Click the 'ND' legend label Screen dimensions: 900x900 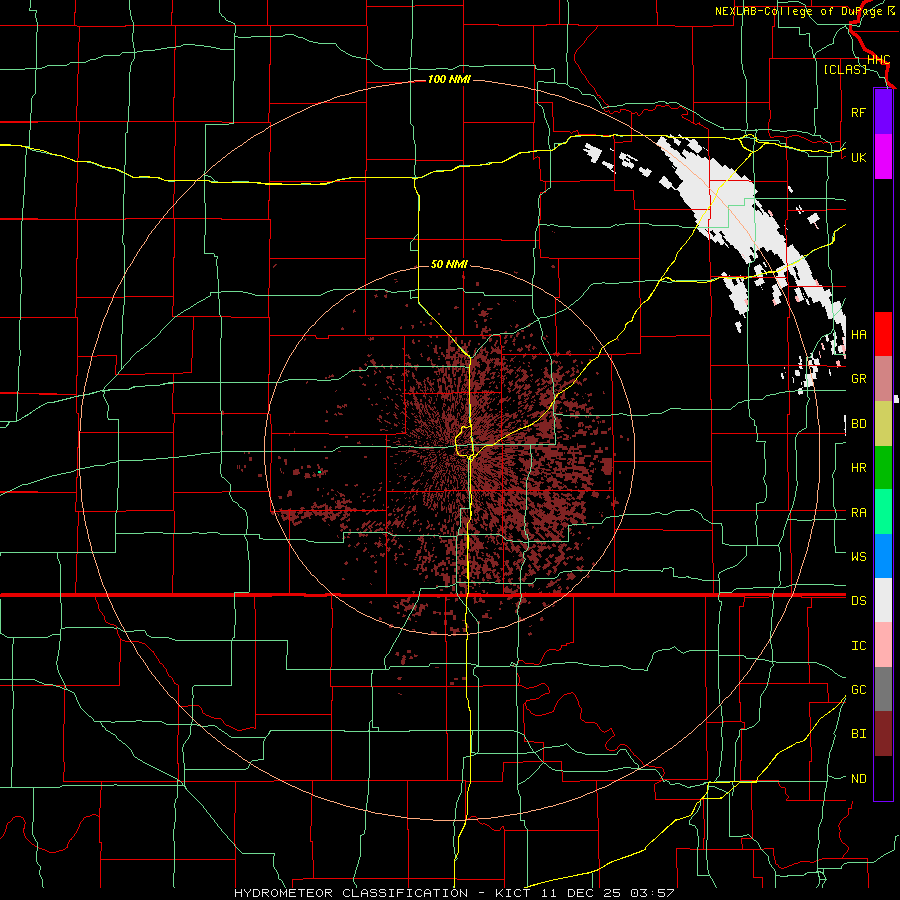pyautogui.click(x=859, y=779)
